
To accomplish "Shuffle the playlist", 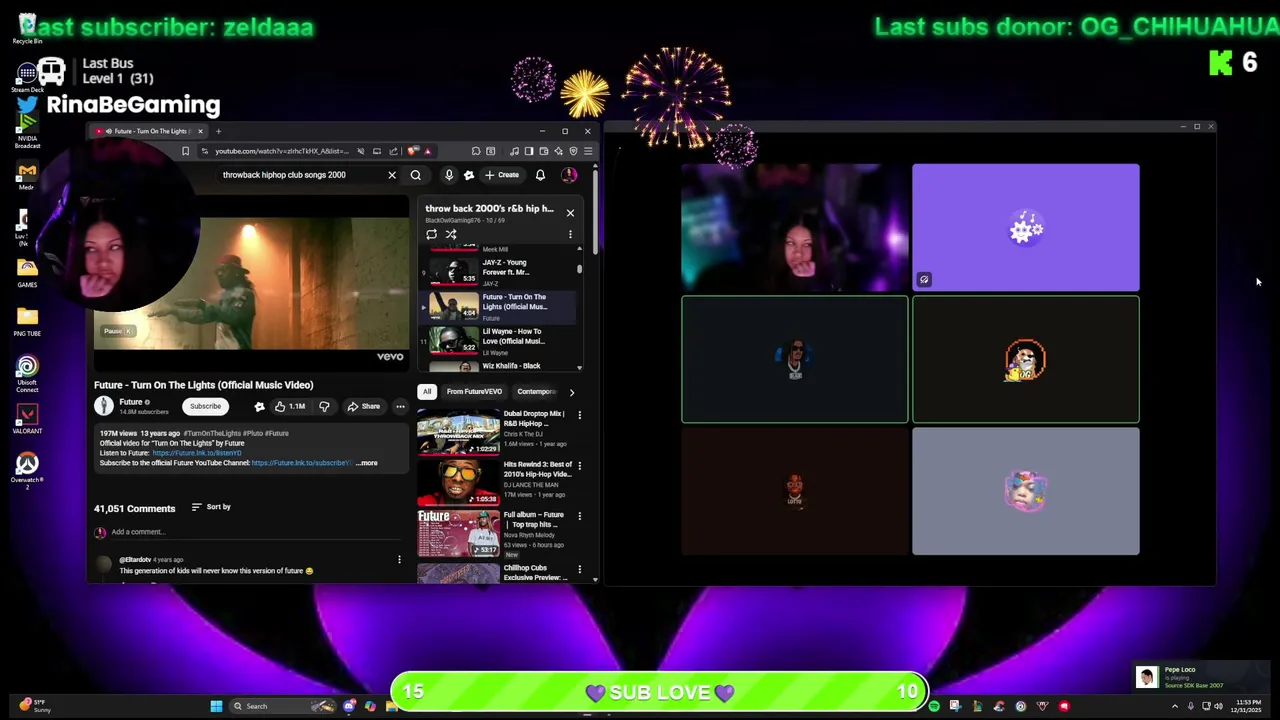I will [451, 234].
